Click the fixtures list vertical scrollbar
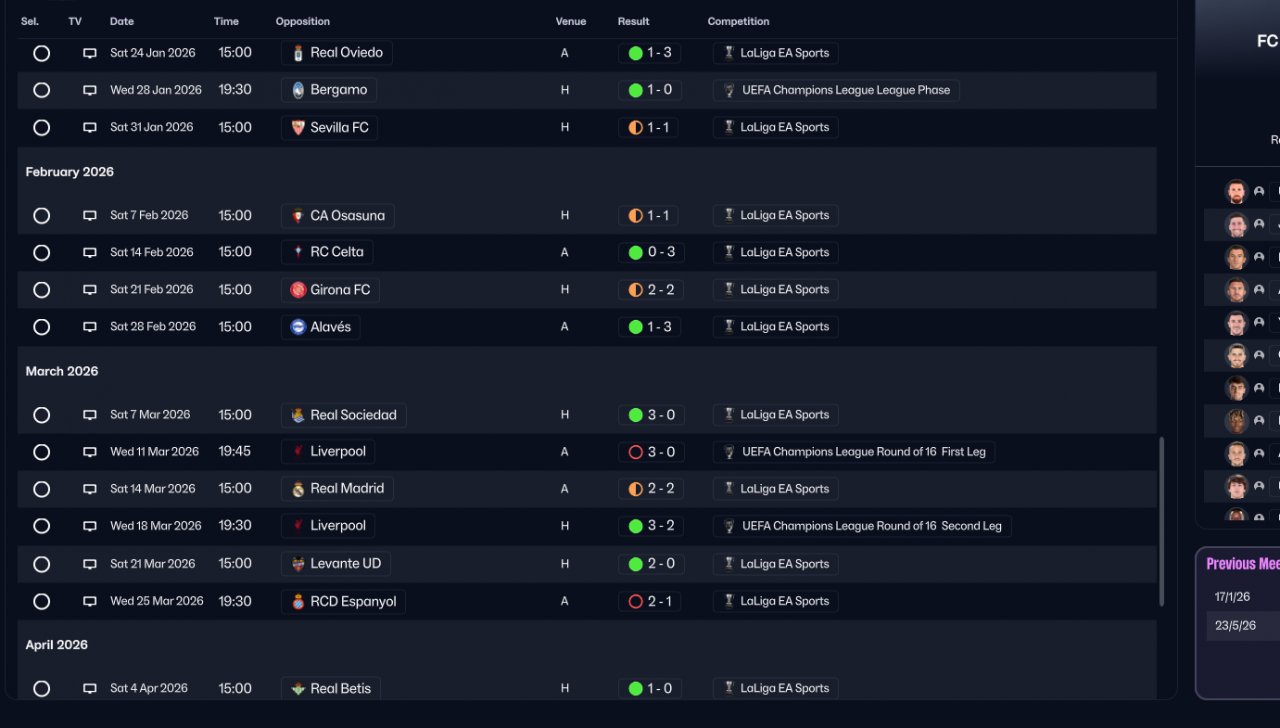Screen dimensions: 1280x728 coord(1161,520)
